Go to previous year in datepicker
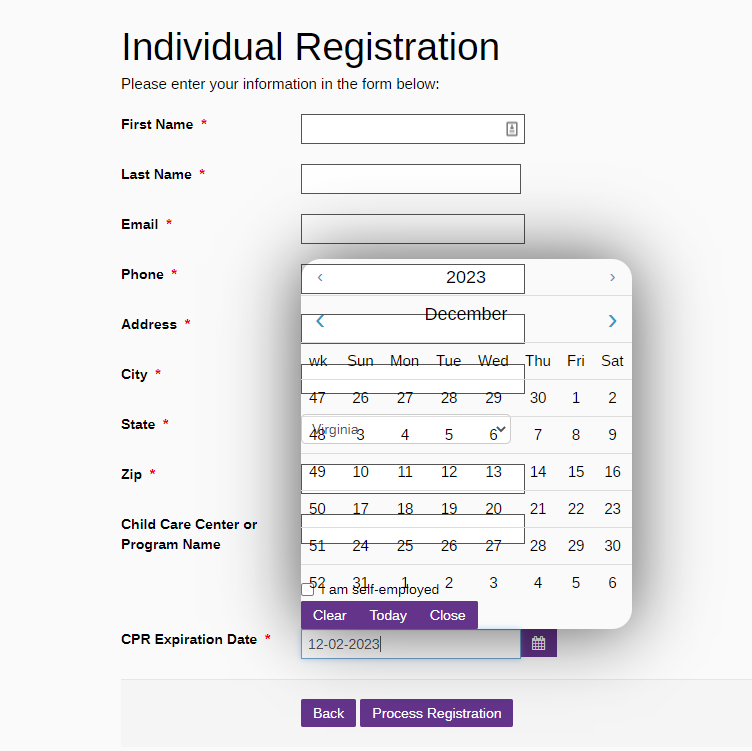The image size is (752, 751). pos(320,278)
